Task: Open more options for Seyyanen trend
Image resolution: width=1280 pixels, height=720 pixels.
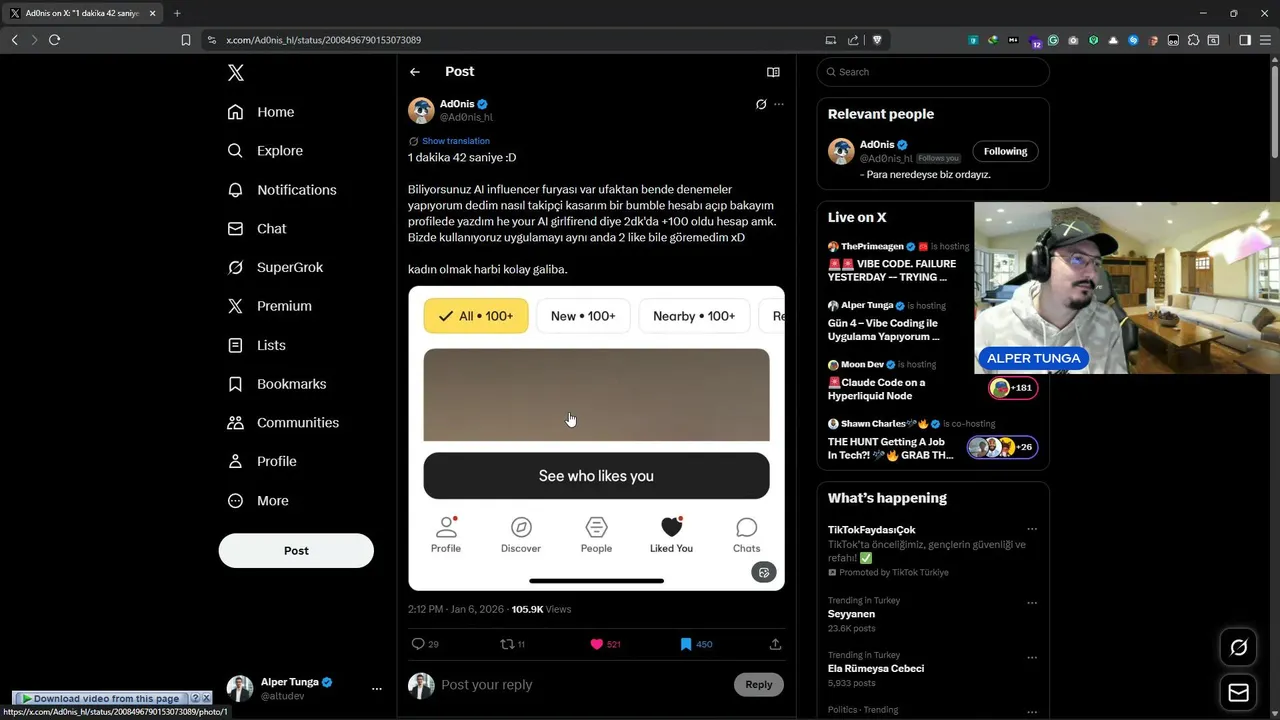Action: 1032,603
